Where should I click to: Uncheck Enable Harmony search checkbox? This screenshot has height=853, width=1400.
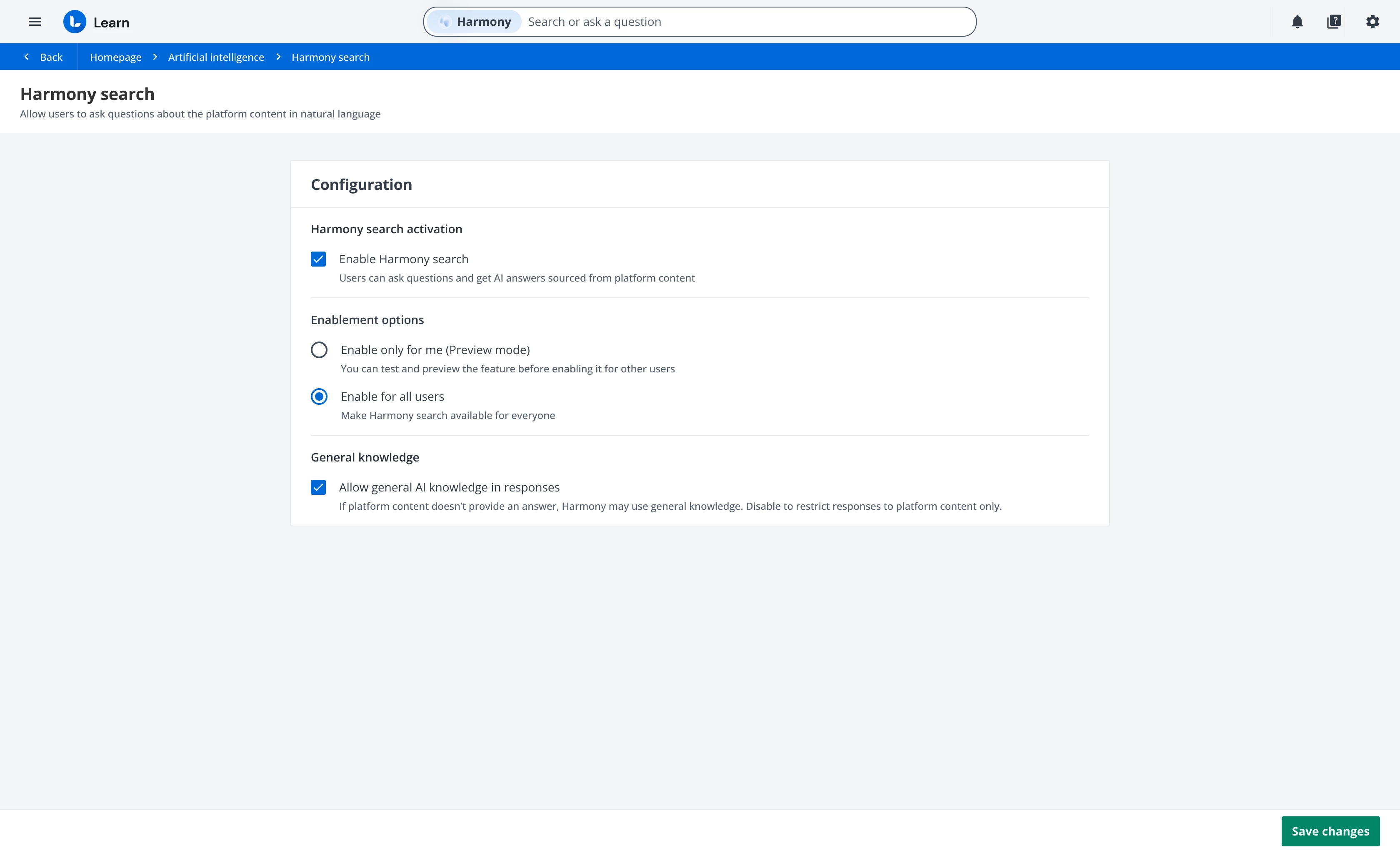tap(318, 259)
